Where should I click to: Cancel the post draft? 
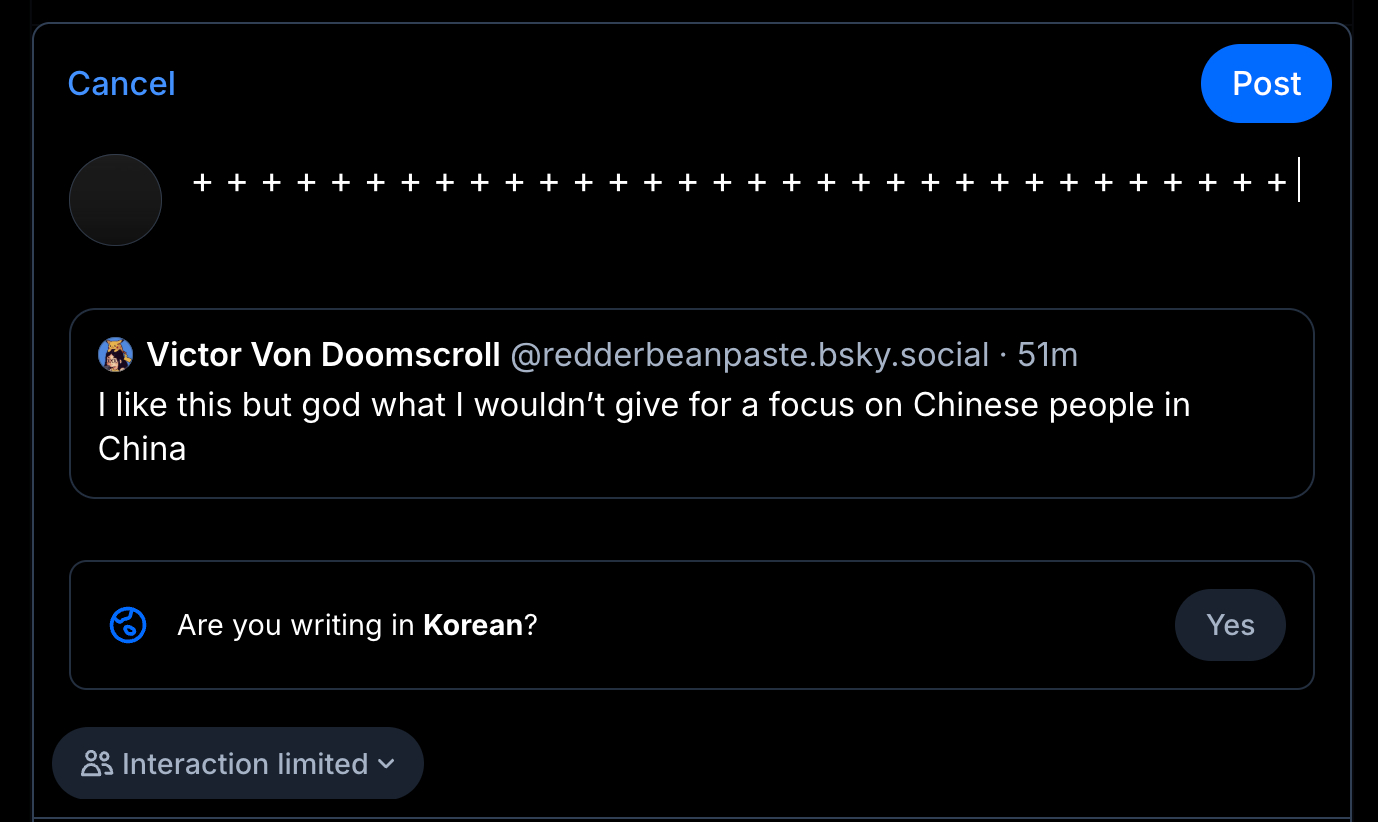(121, 83)
